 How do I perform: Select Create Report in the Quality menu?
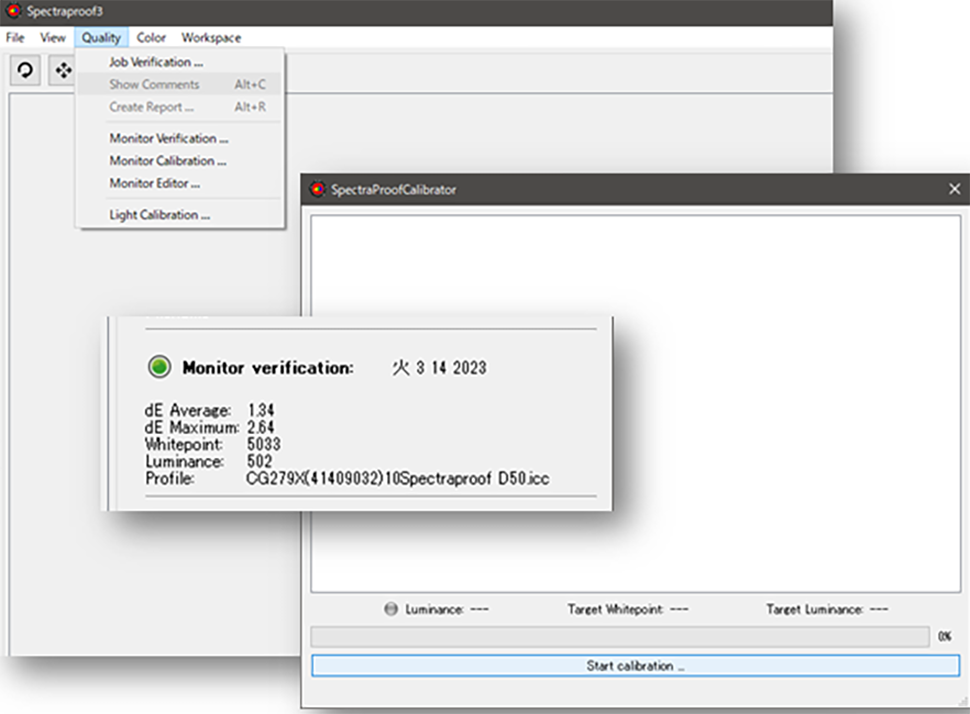(x=179, y=107)
